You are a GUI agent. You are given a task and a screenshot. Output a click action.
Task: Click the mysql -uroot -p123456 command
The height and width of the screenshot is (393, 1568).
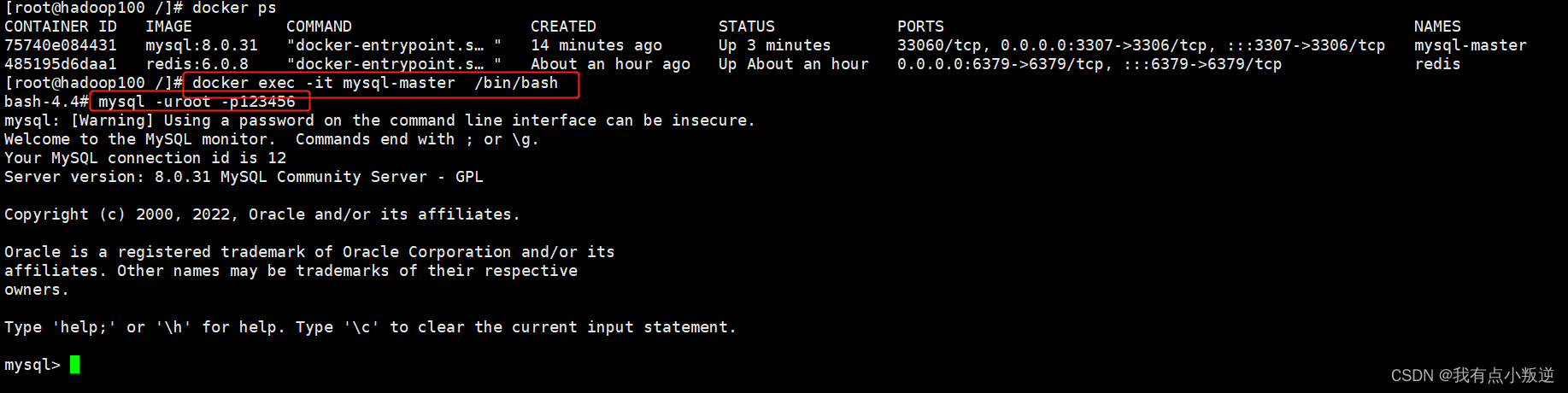tap(197, 102)
